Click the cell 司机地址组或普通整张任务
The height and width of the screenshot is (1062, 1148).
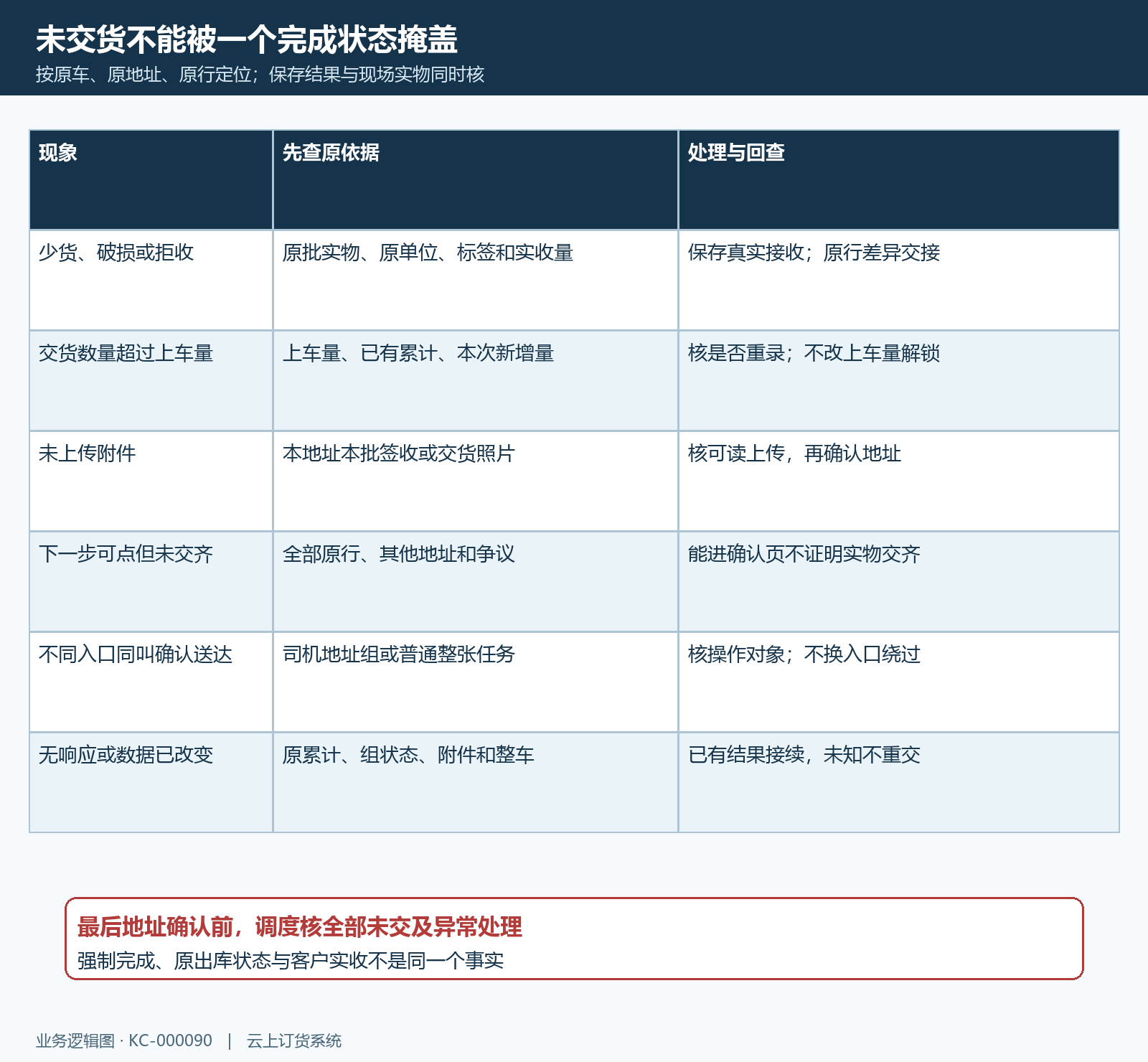point(475,682)
